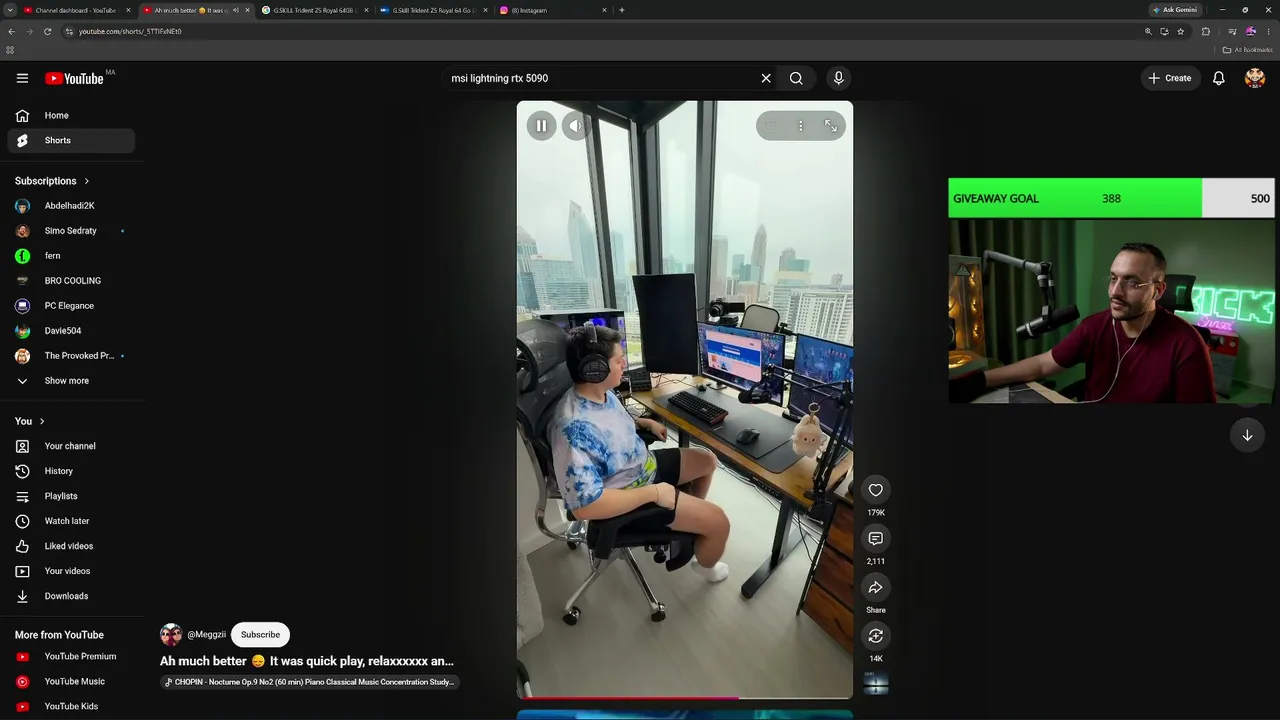
Task: Open Simo Sedraty subscription channel
Action: 71,231
